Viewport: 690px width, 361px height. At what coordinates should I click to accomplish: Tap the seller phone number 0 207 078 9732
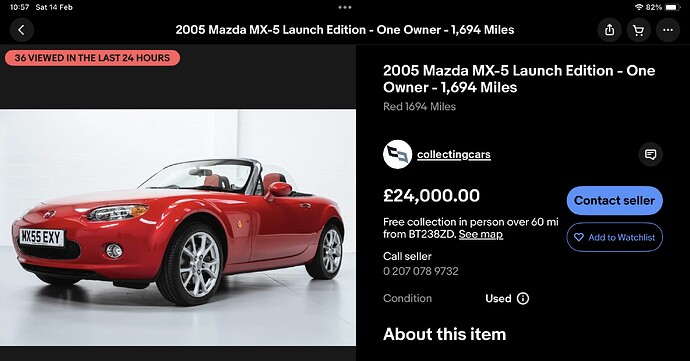(421, 271)
